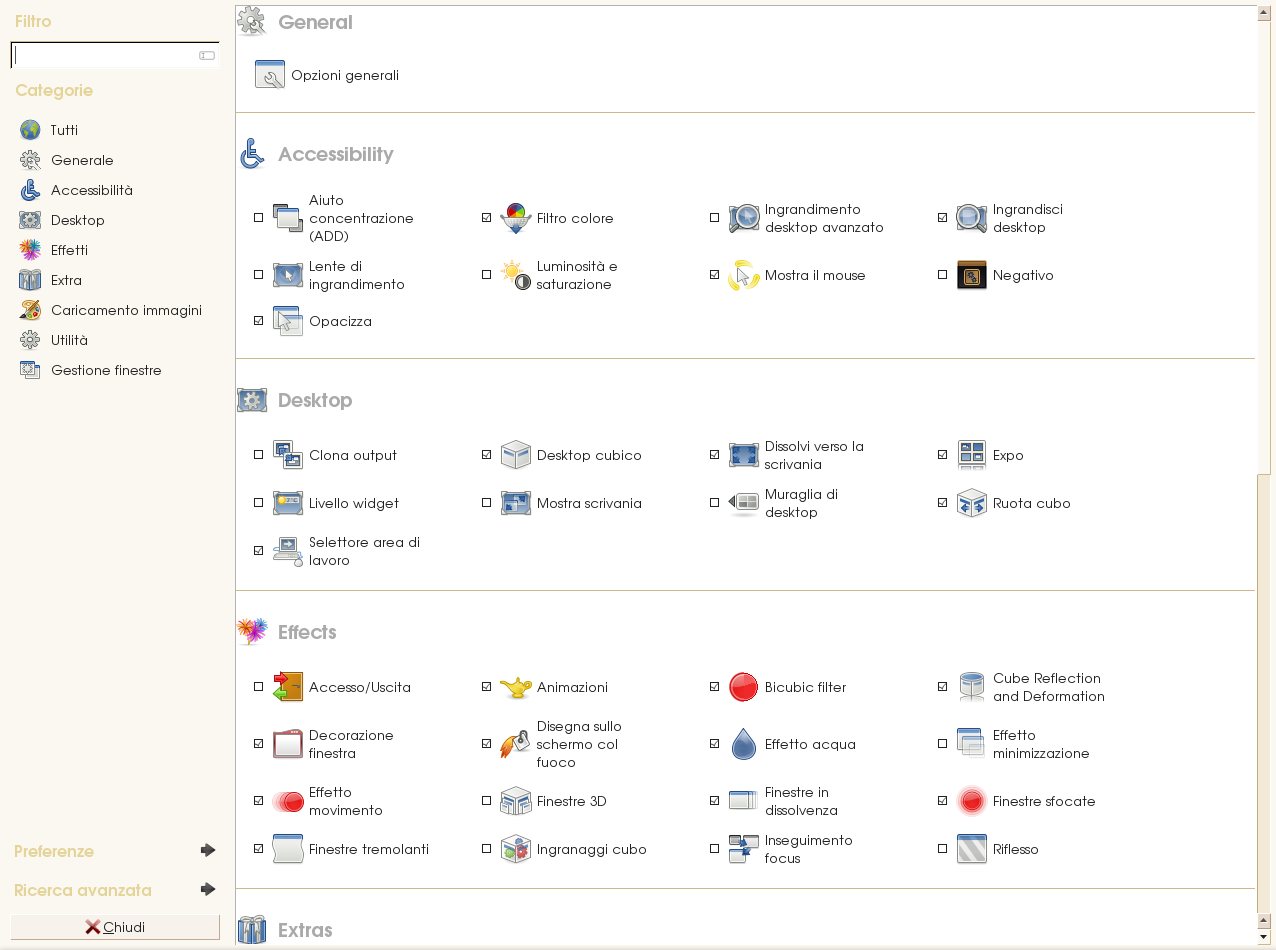Image resolution: width=1276 pixels, height=950 pixels.
Task: Open the Mostra scrivania icon
Action: coord(516,503)
